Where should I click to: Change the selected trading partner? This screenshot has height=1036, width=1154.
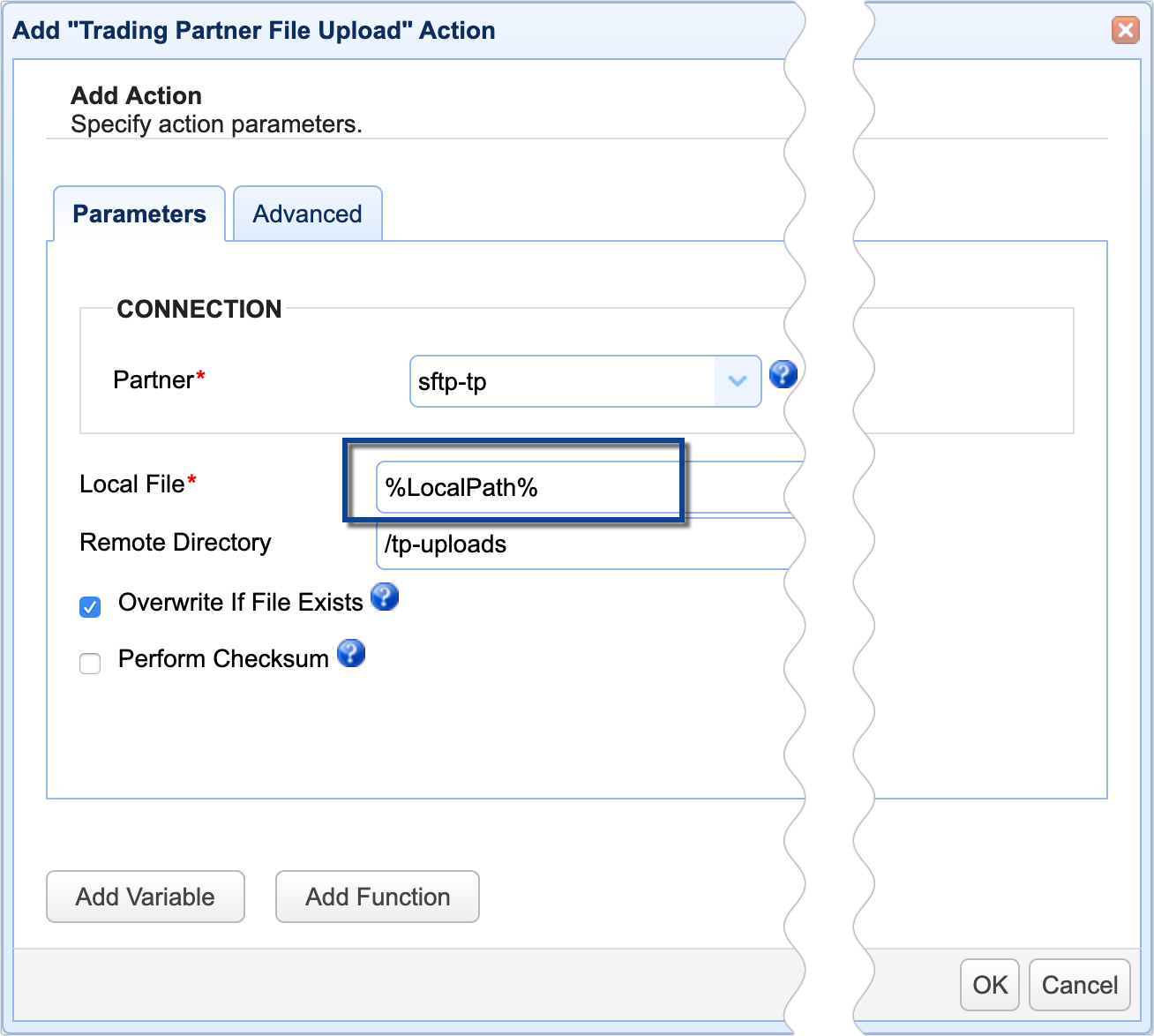coord(585,381)
